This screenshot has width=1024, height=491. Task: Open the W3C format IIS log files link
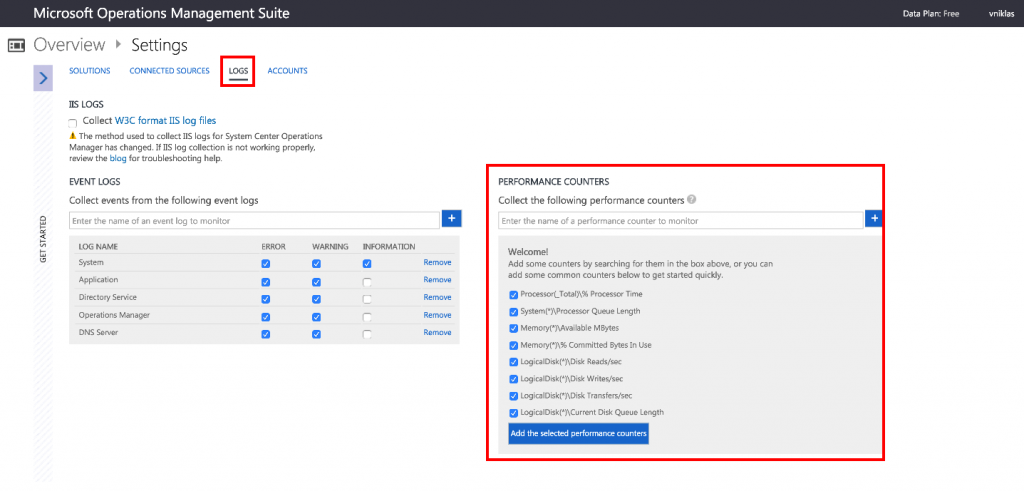tap(165, 121)
